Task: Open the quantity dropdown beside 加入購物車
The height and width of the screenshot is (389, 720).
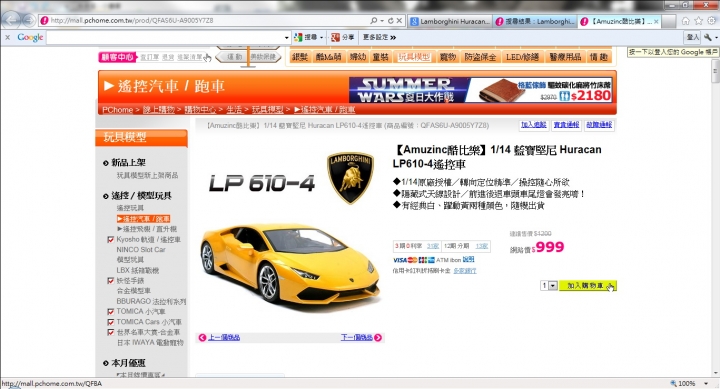Action: click(x=553, y=286)
